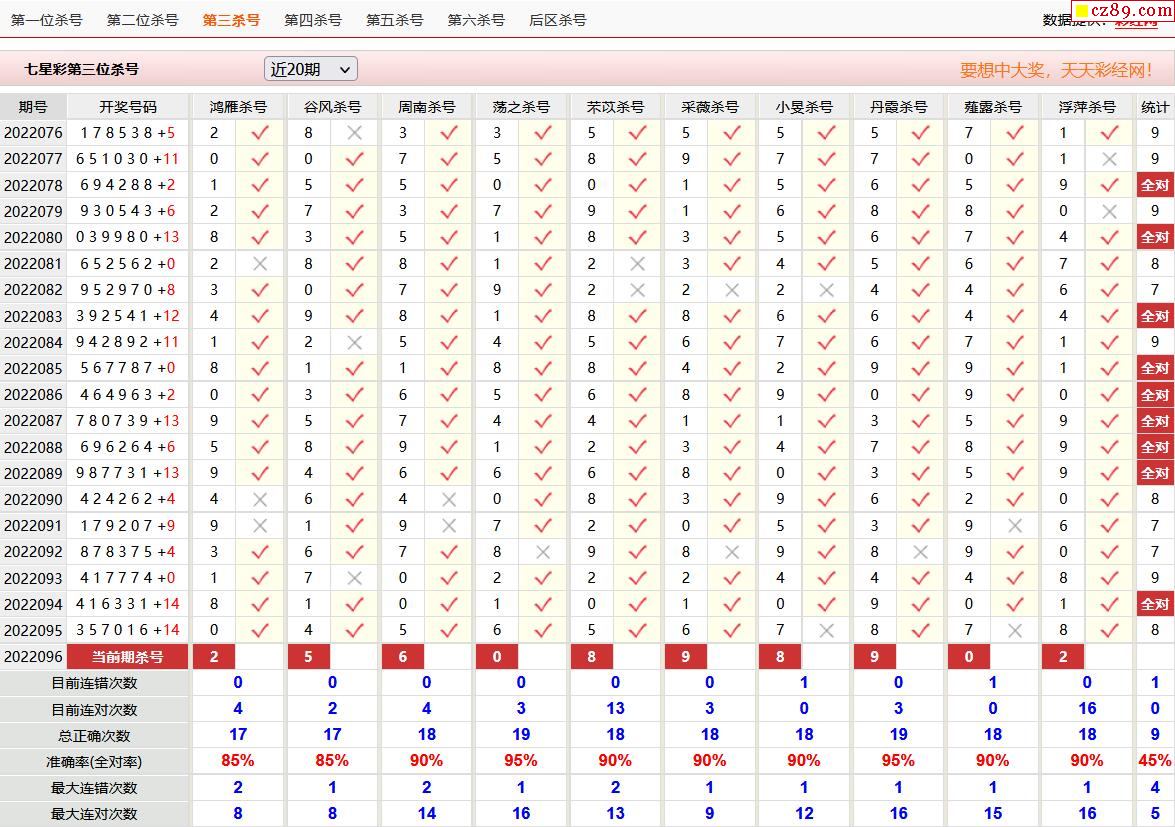Screen dimensions: 1175x827
Task: Click the X mark for 周南杀号 in row 2022090
Action: click(x=449, y=499)
